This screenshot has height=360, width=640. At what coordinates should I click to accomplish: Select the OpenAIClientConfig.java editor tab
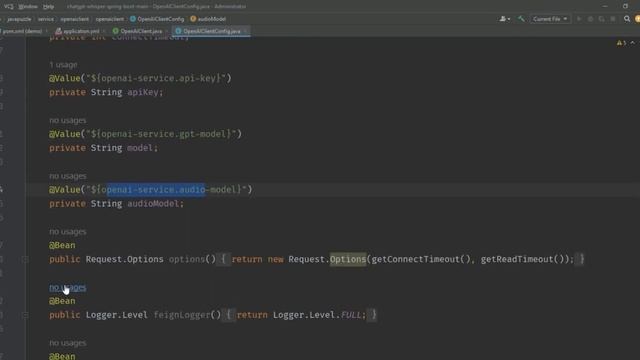point(211,31)
